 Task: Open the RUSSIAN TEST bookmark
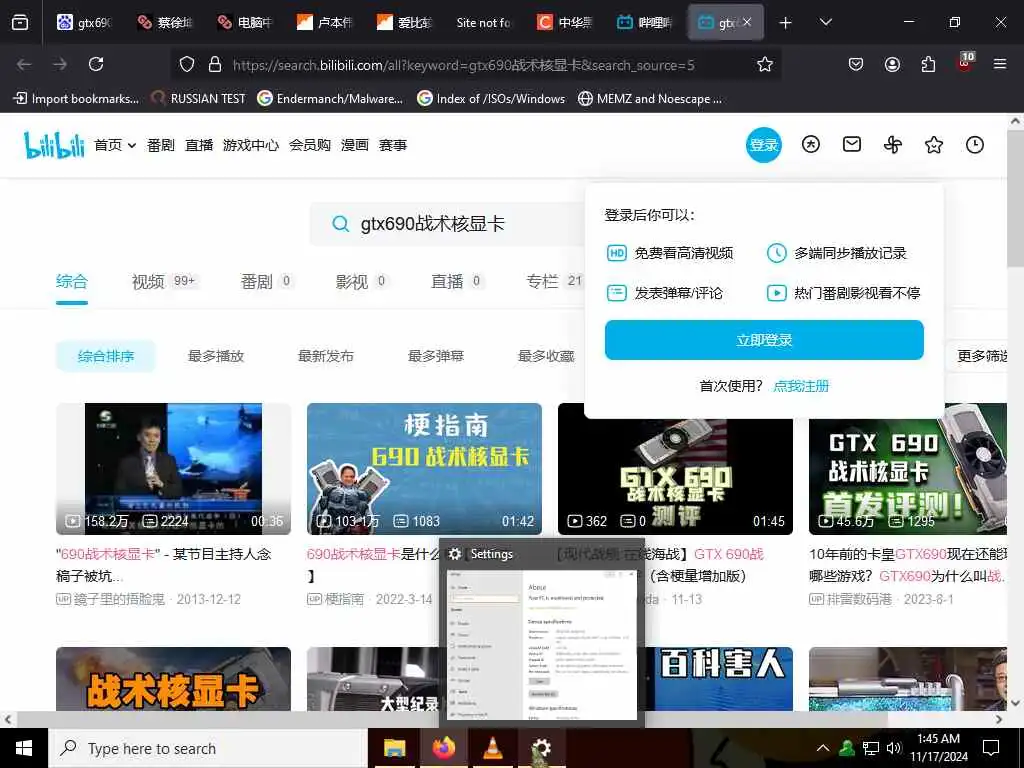coord(199,99)
